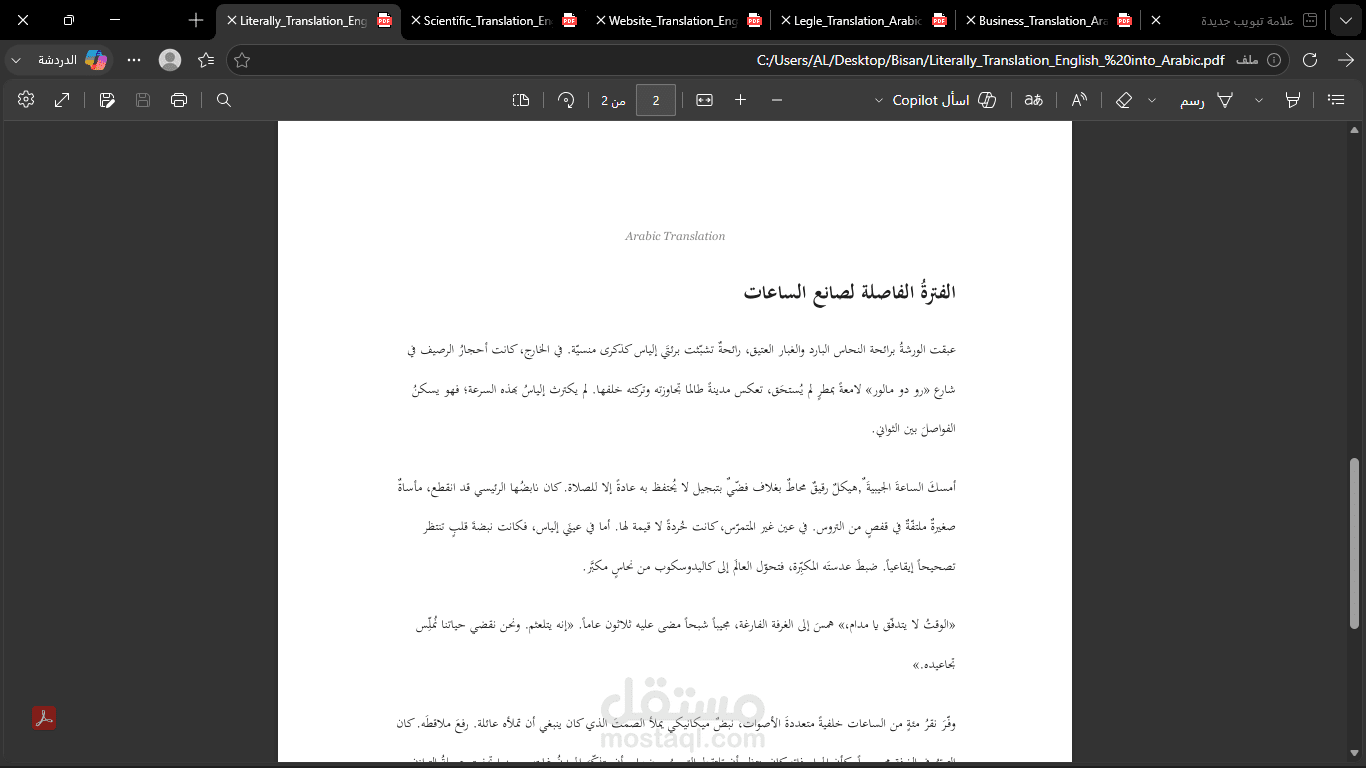Switch to Website_Translation tab

pyautogui.click(x=680, y=20)
